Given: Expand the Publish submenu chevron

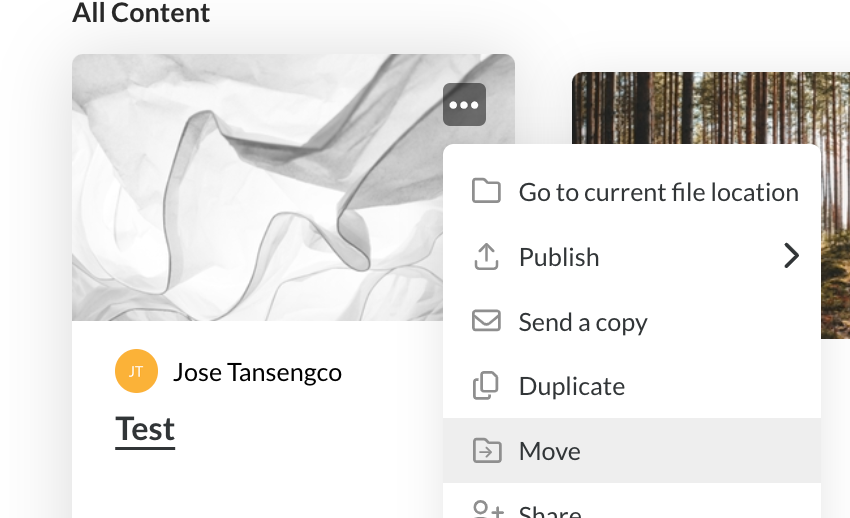Looking at the screenshot, I should click(791, 257).
